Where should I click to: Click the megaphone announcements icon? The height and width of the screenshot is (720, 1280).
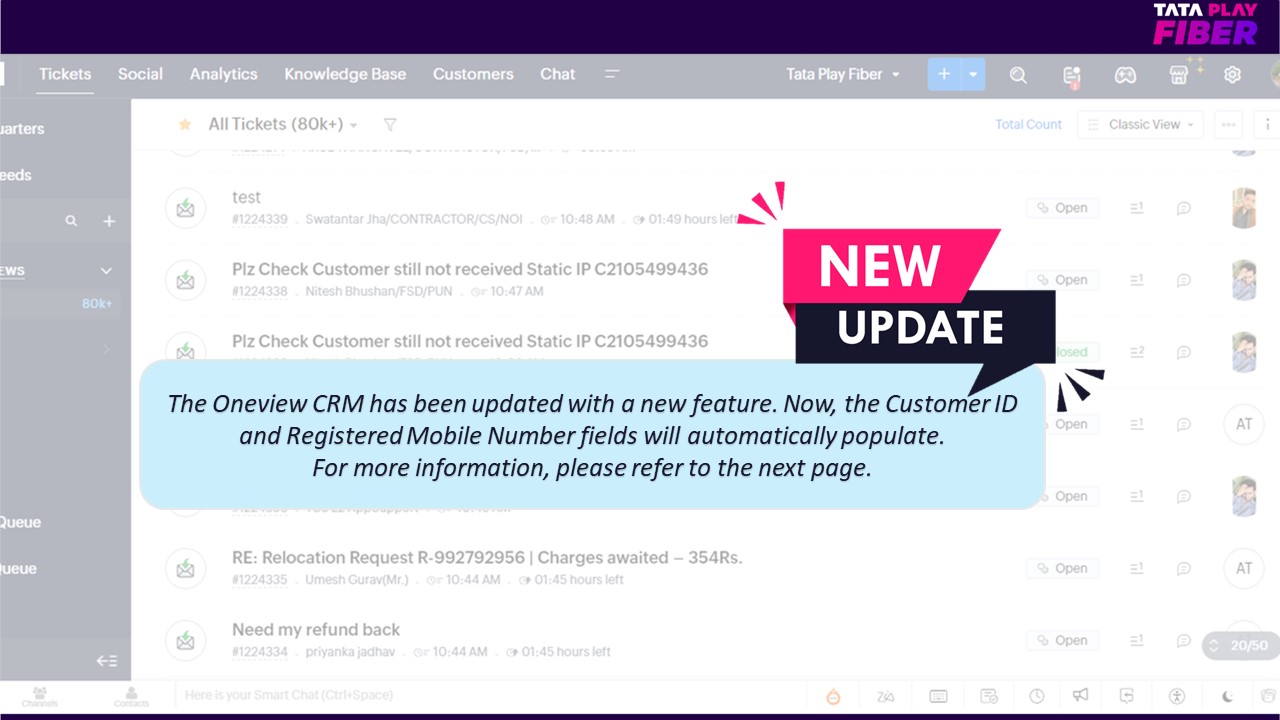tap(1080, 696)
